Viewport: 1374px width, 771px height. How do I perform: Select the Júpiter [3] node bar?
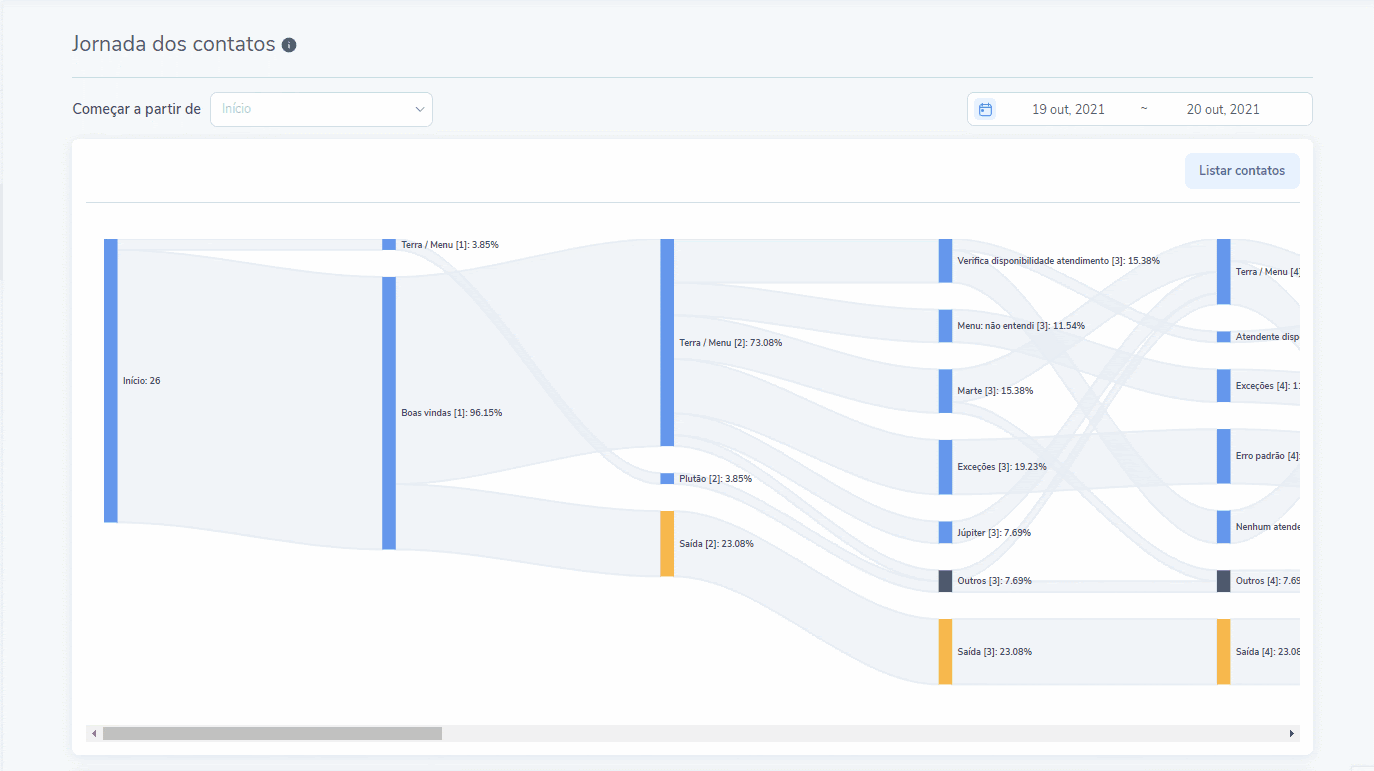pyautogui.click(x=945, y=532)
